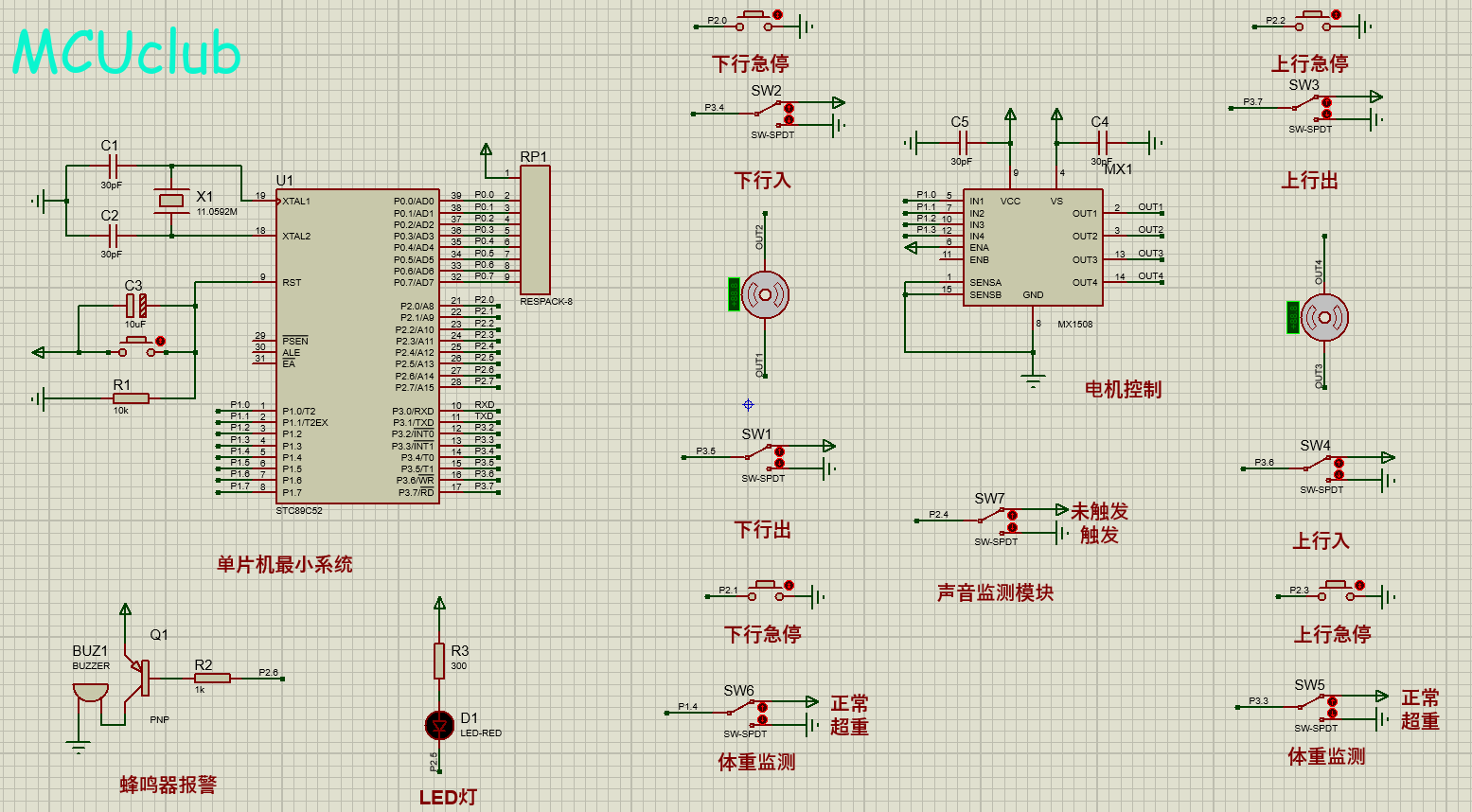
Task: Select the R3 300 ohm resistor
Action: (439, 661)
